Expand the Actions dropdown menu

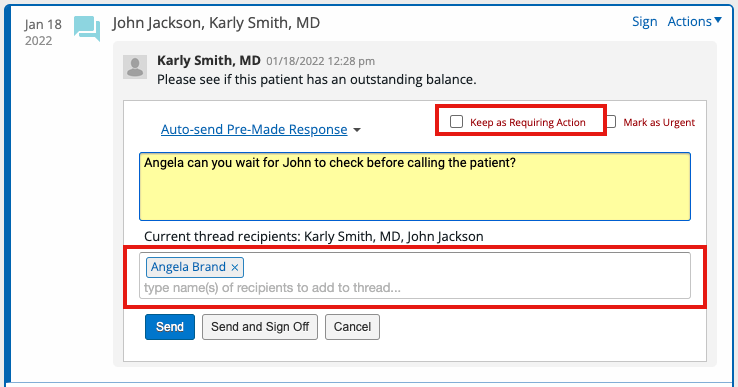[x=694, y=22]
